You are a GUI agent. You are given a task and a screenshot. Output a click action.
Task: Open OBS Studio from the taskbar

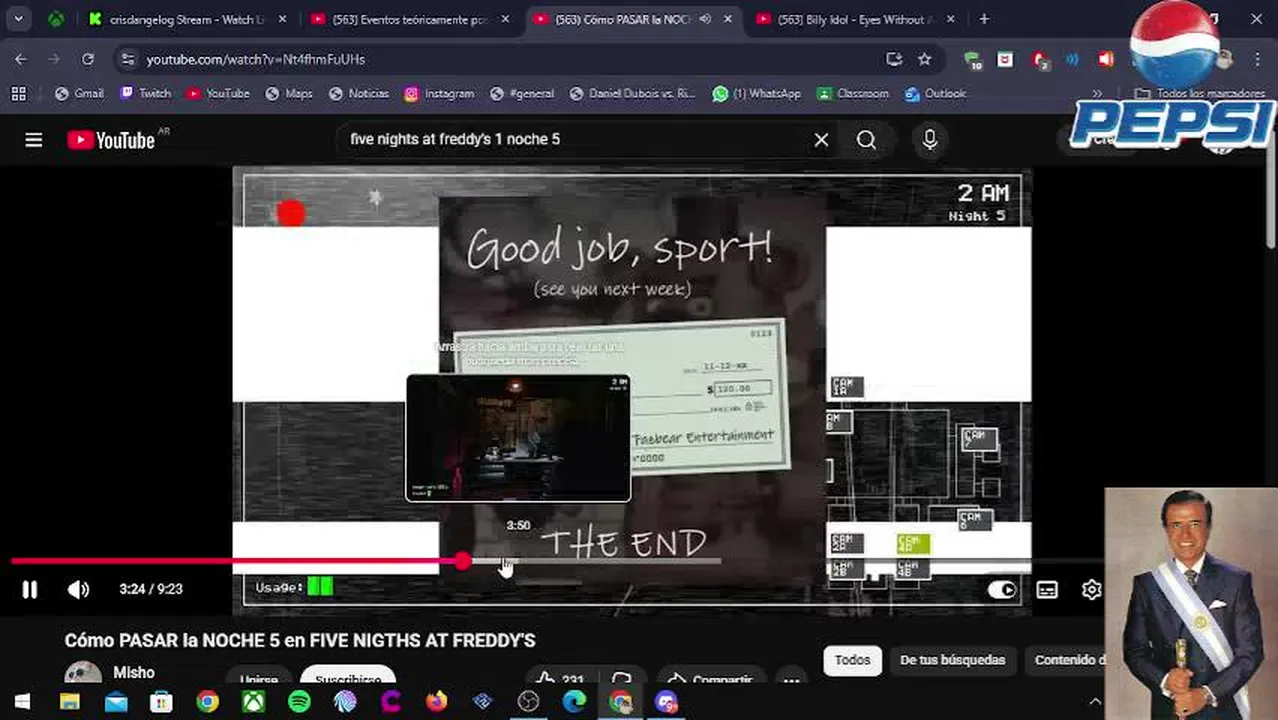click(x=528, y=702)
